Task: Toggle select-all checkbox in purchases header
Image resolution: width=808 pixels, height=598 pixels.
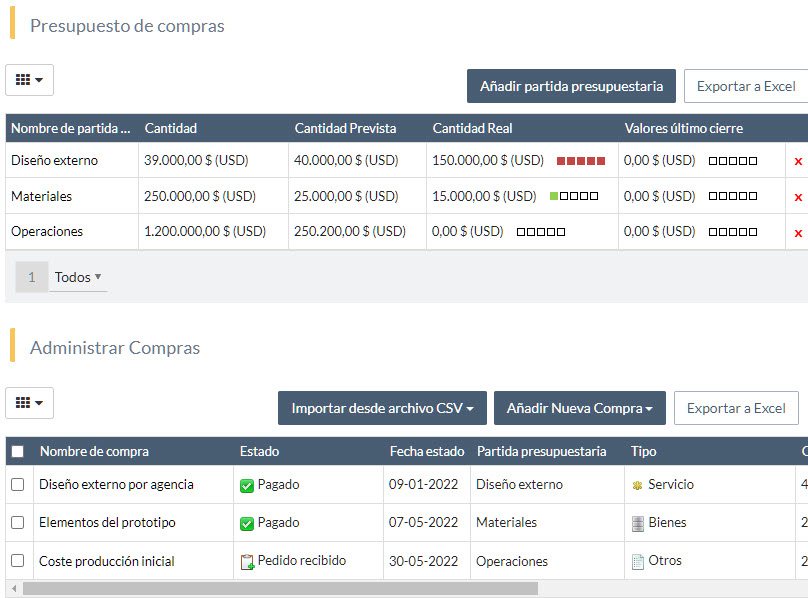Action: click(17, 452)
